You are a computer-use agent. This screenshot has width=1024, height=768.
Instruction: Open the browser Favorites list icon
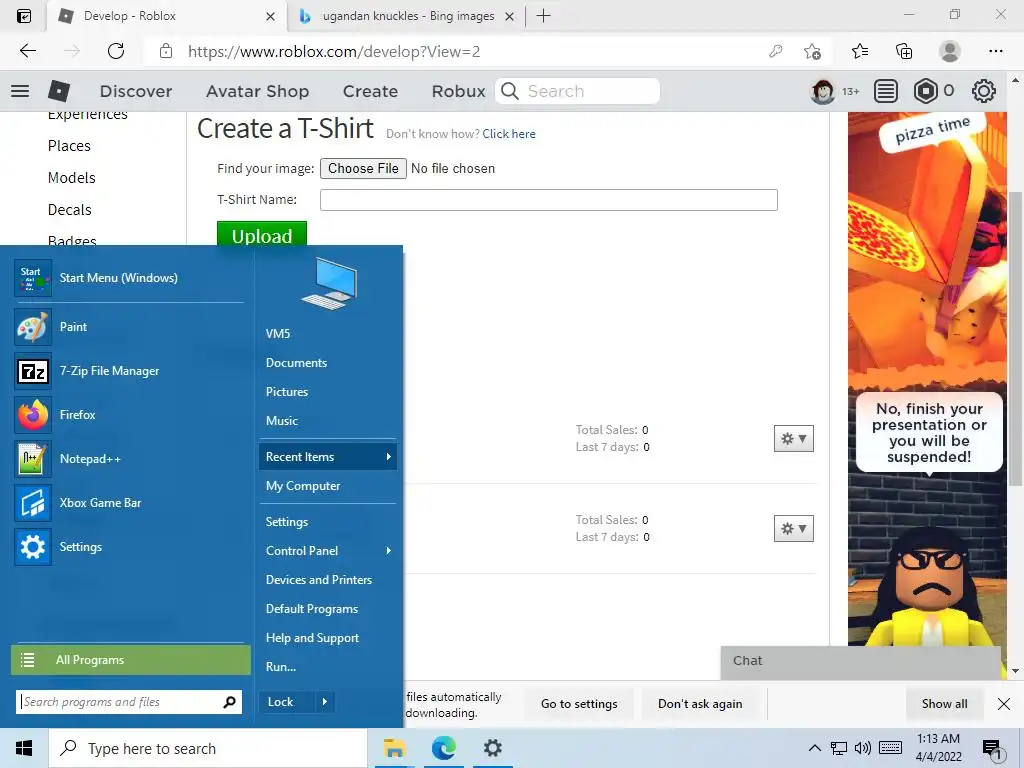click(860, 51)
